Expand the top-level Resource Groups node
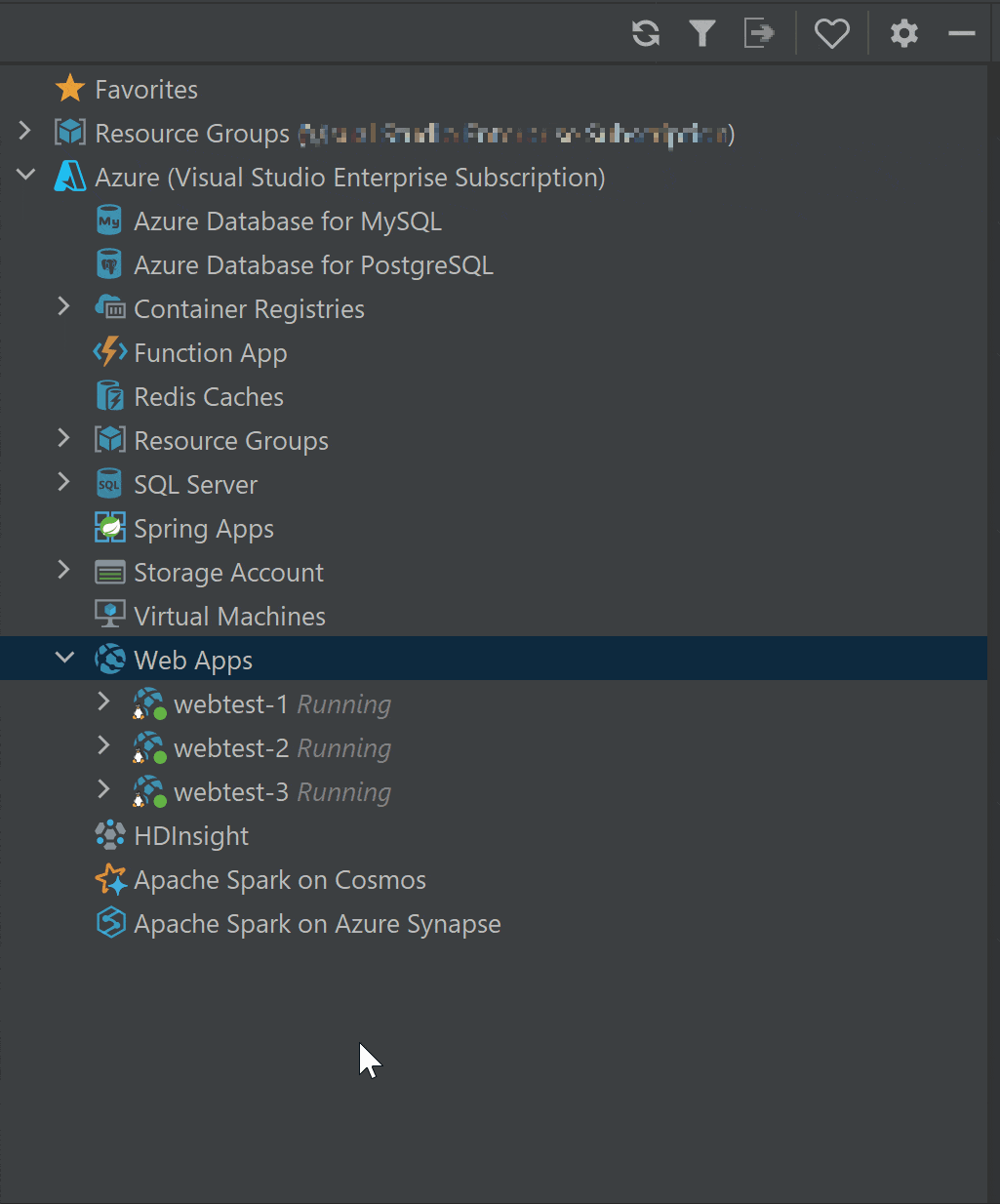This screenshot has width=1000, height=1204. pyautogui.click(x=25, y=130)
